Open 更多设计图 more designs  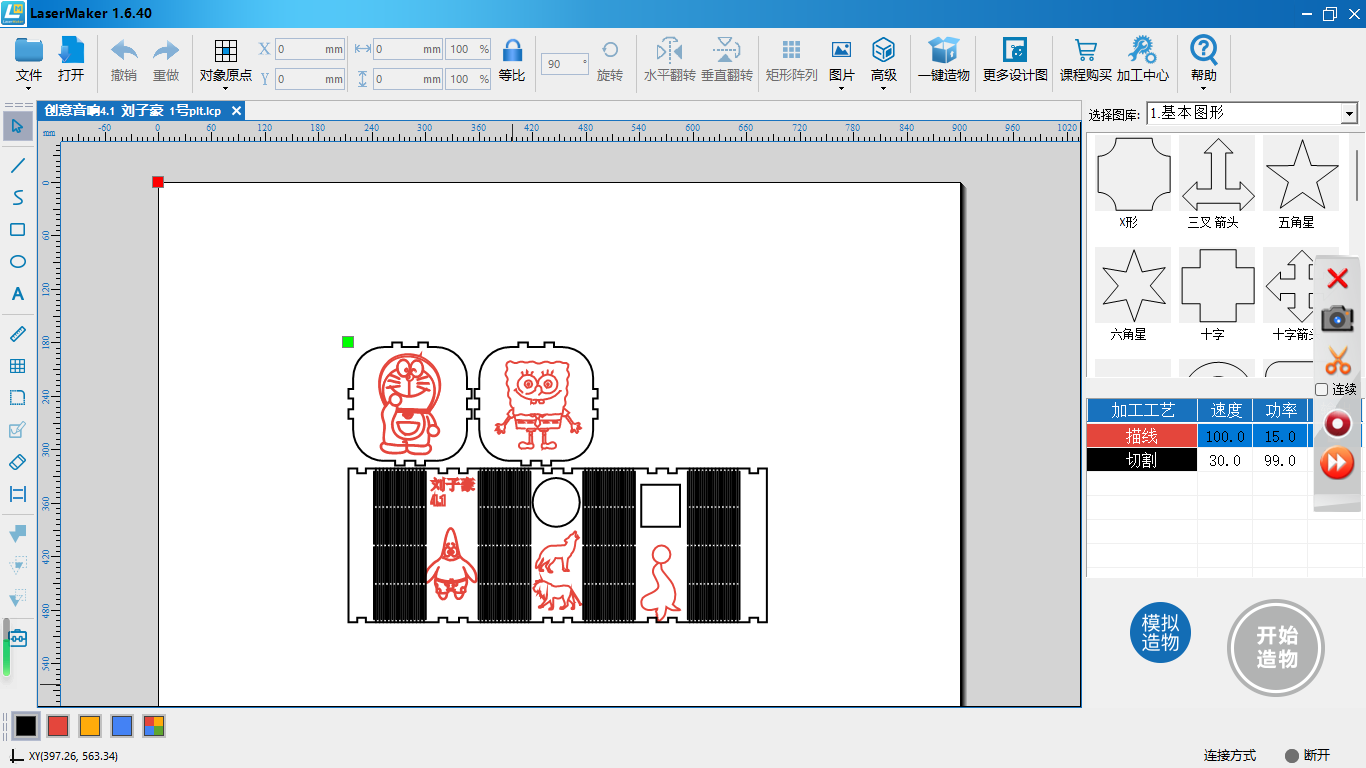(1015, 59)
